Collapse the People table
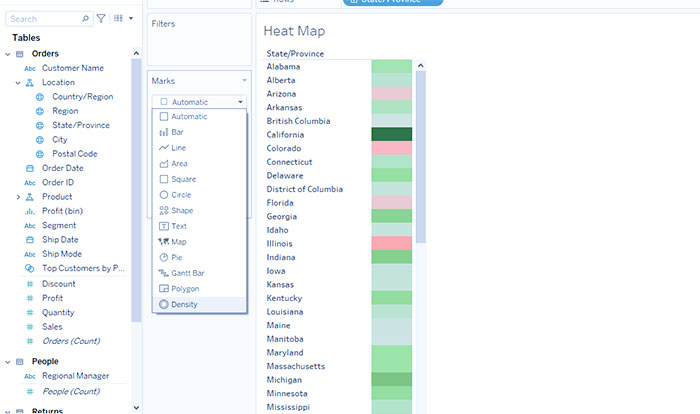 click(8, 362)
